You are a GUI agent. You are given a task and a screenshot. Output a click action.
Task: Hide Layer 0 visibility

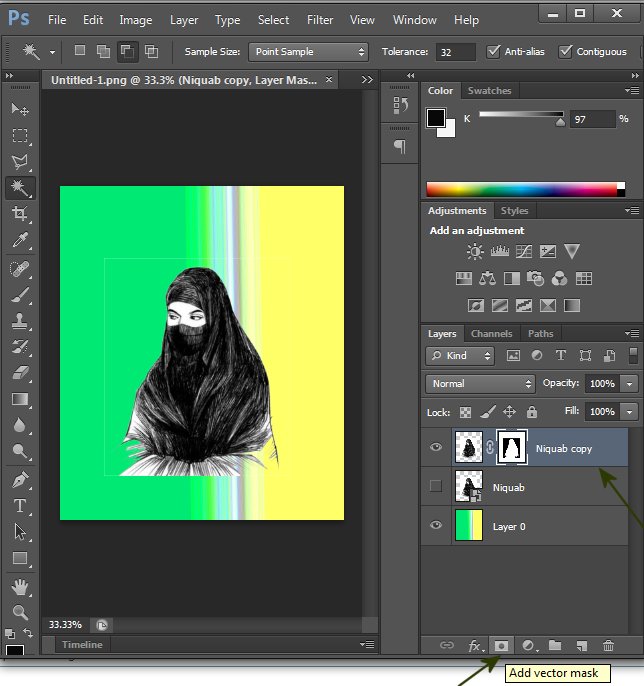pyautogui.click(x=436, y=525)
